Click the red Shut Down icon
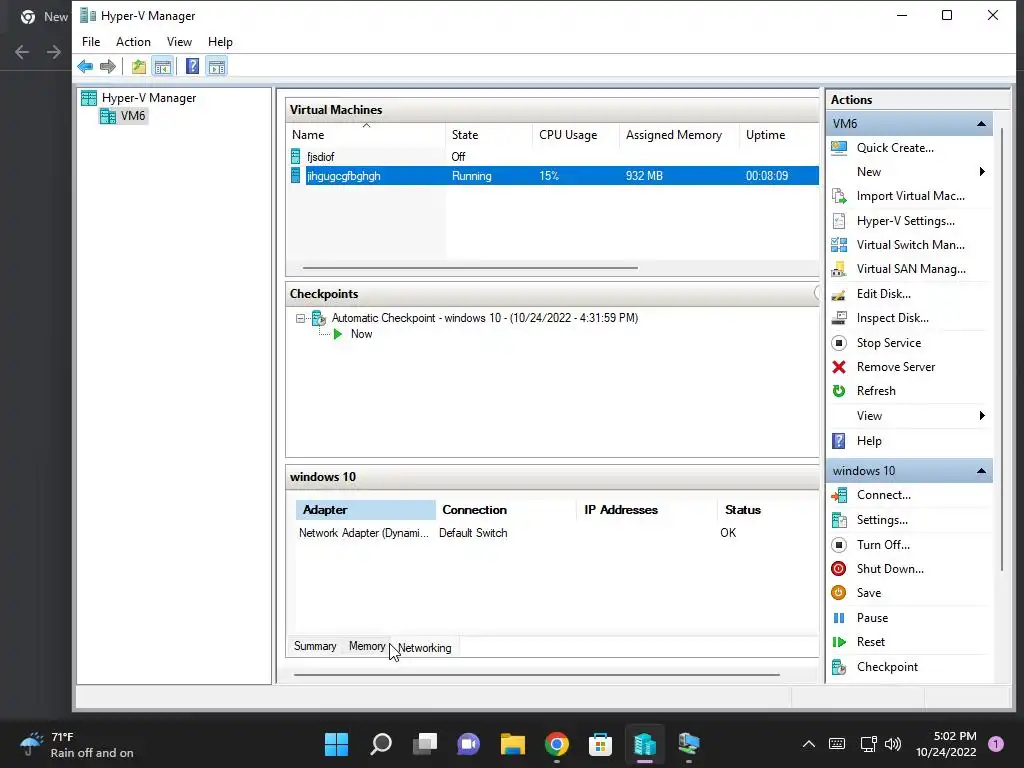Image resolution: width=1024 pixels, height=768 pixels. (x=839, y=569)
